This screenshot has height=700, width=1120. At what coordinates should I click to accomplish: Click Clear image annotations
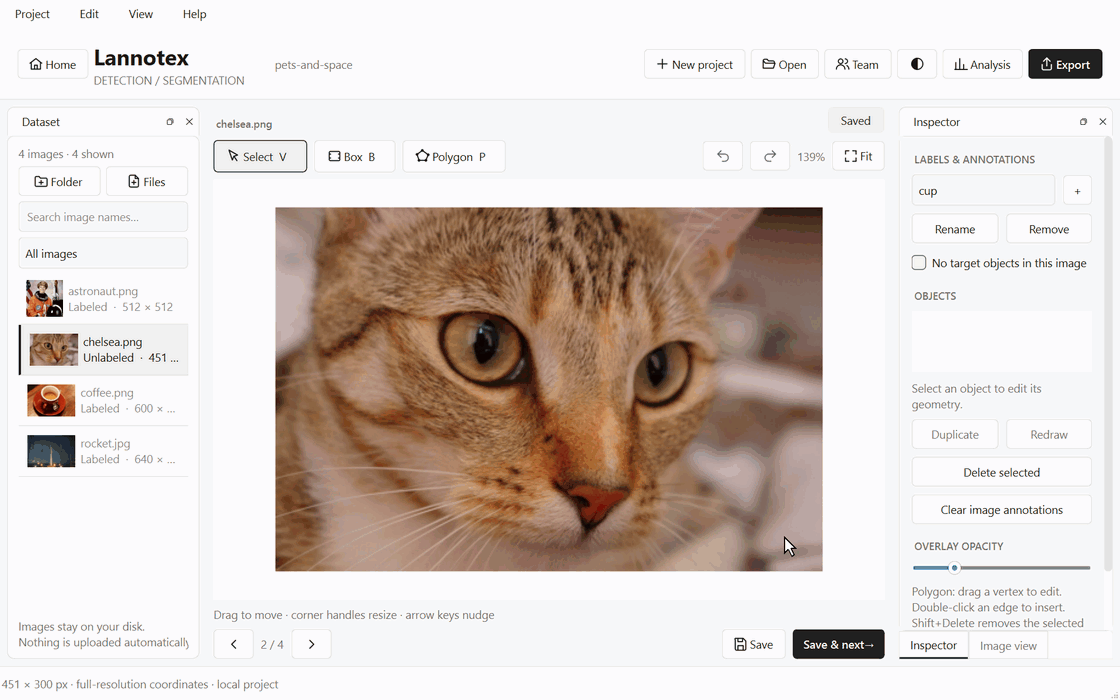(x=1001, y=509)
